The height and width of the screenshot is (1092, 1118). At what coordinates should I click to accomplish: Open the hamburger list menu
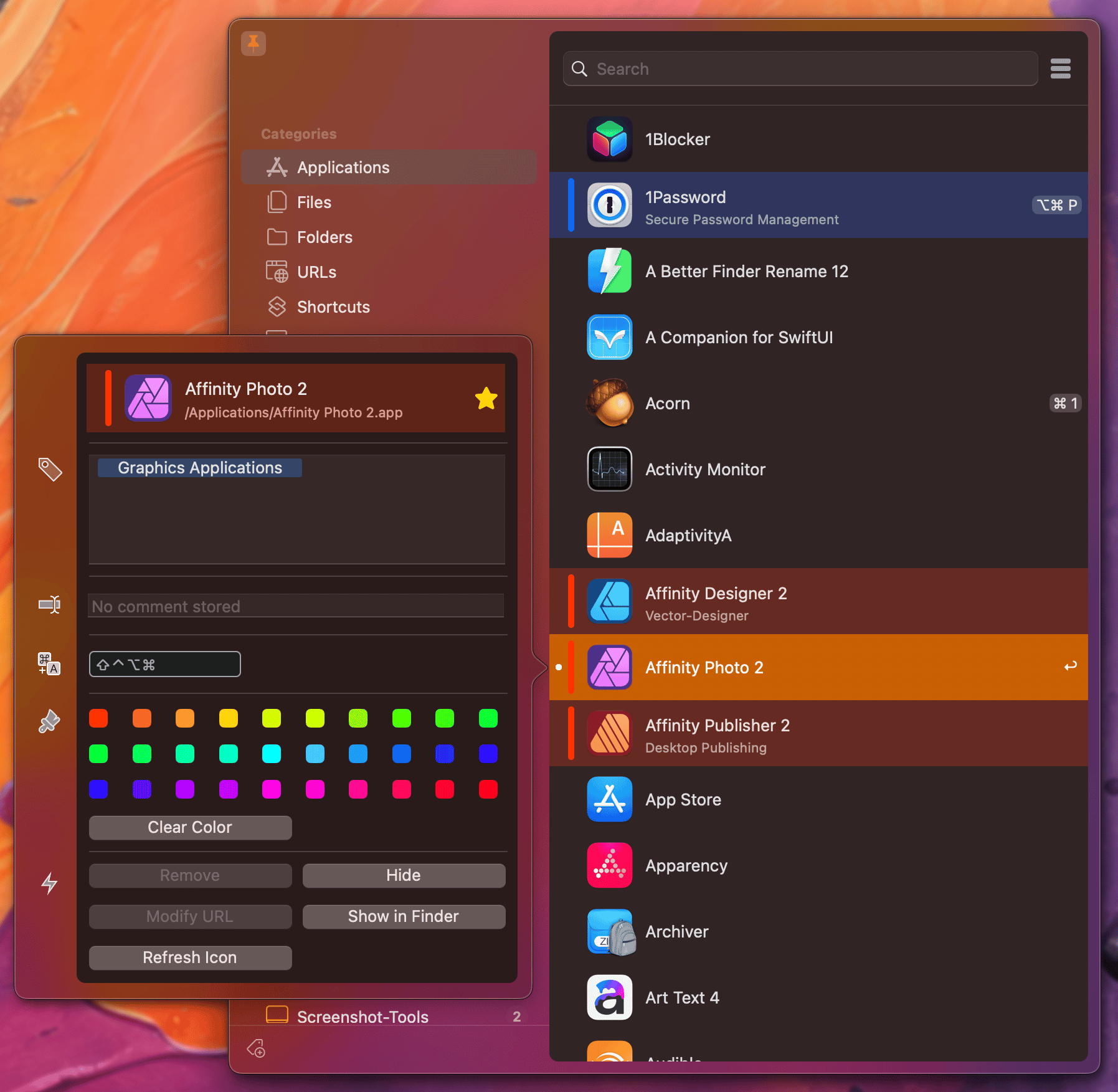point(1060,69)
